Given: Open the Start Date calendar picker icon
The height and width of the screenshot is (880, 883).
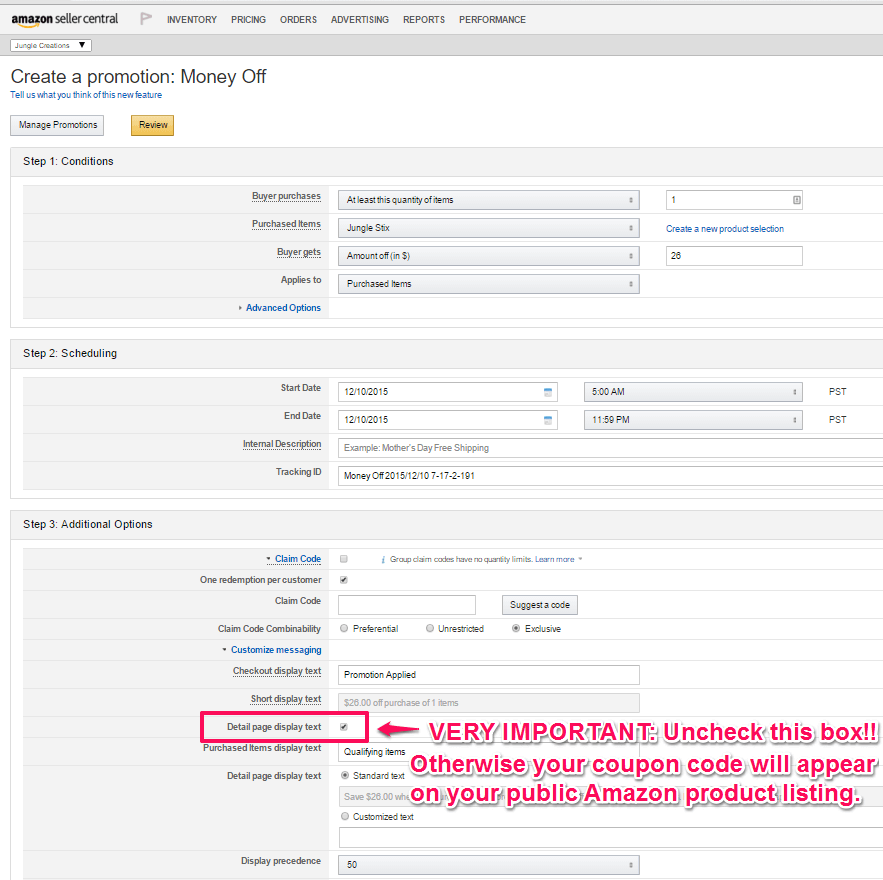Looking at the screenshot, I should coord(547,392).
